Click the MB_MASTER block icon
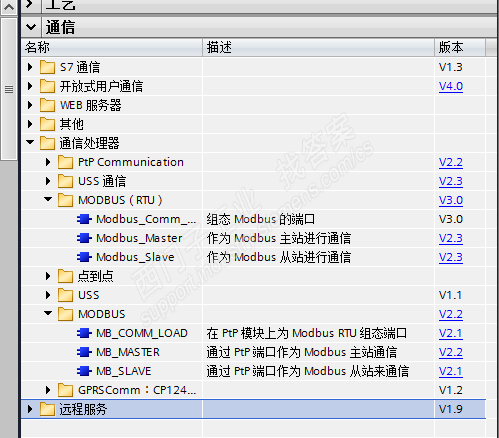This screenshot has height=438, width=499. click(x=84, y=352)
